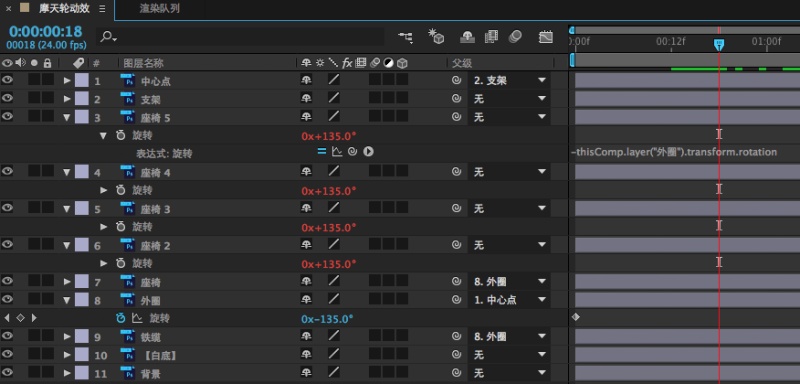
Task: Toggle shy switch on 支架 layer
Action: click(x=306, y=98)
